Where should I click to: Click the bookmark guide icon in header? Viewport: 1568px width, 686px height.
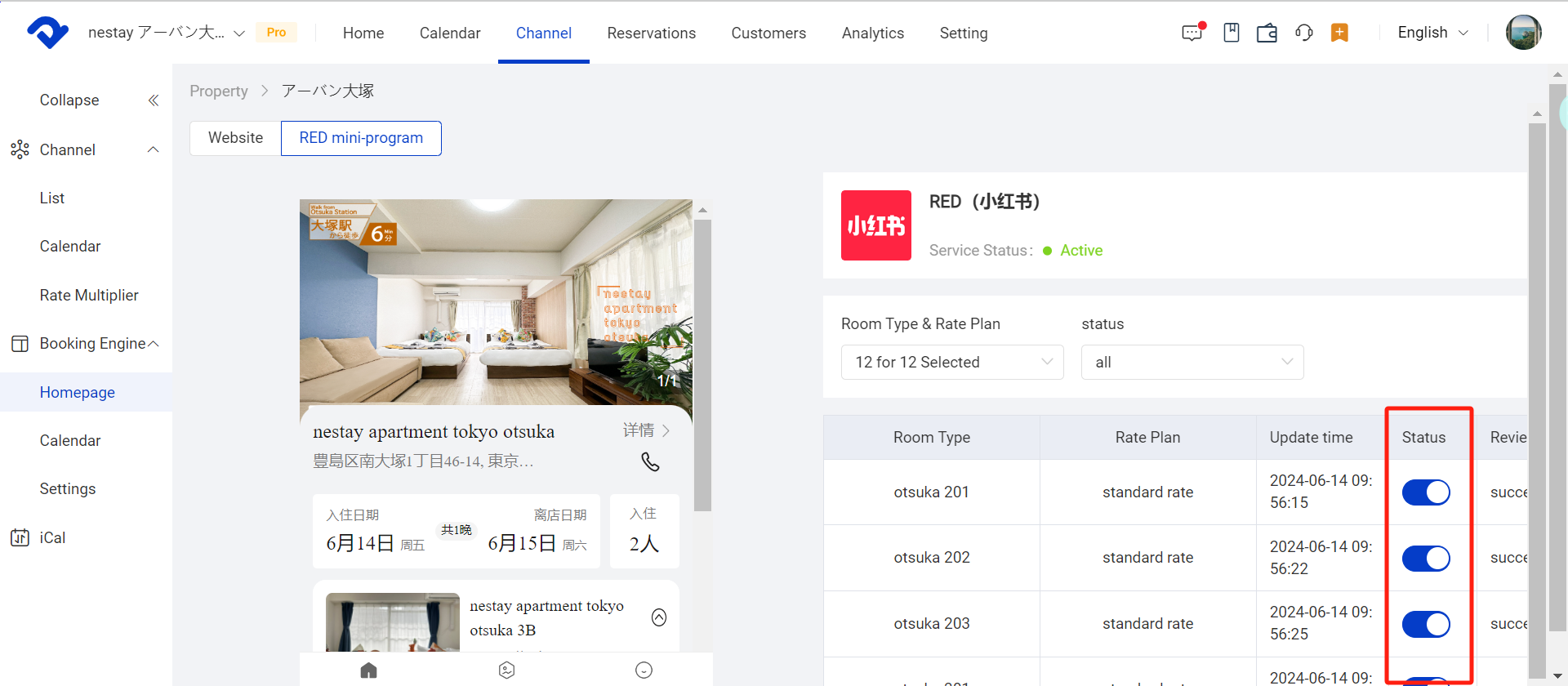coord(1232,33)
